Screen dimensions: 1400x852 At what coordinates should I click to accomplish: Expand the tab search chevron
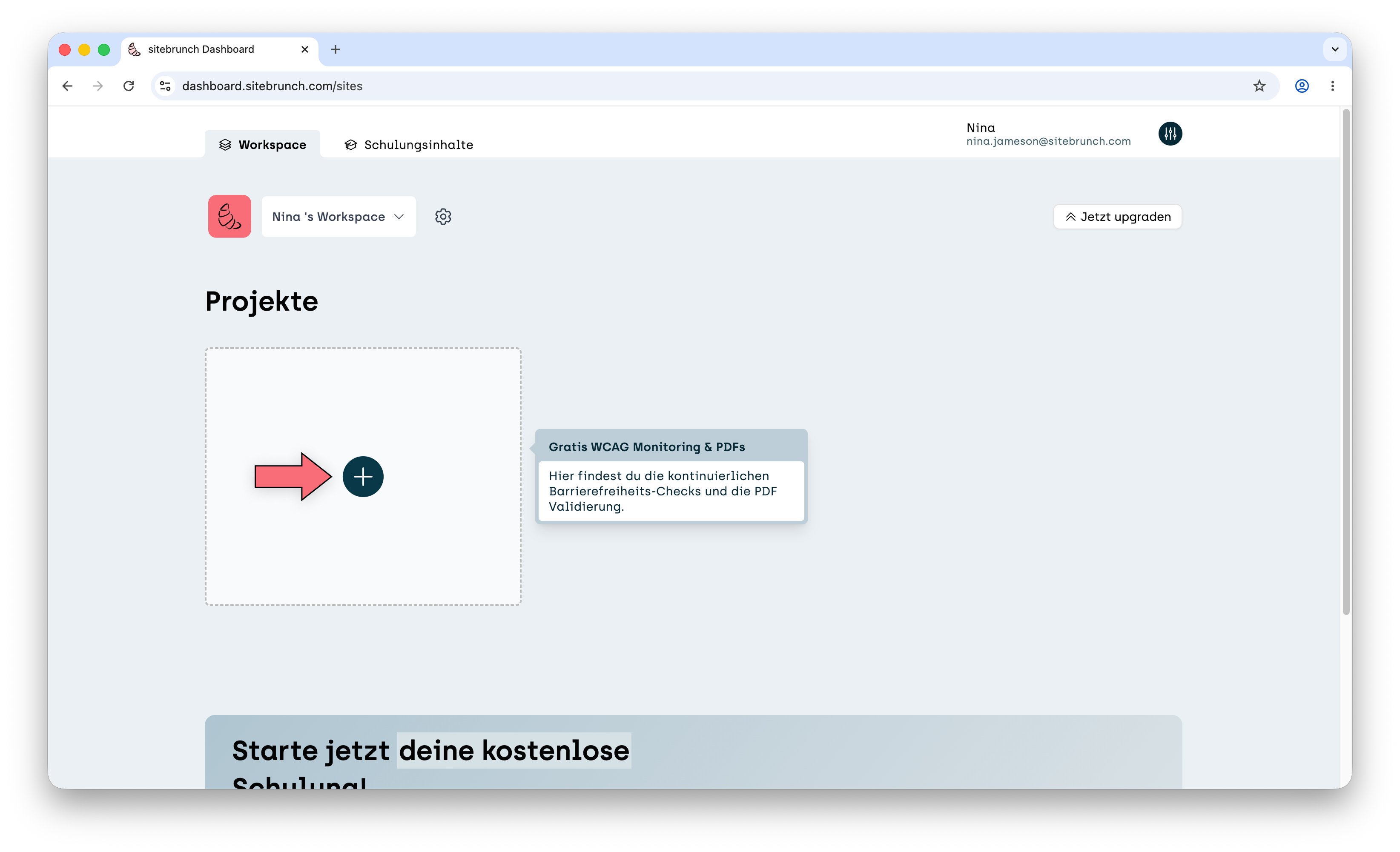1335,49
